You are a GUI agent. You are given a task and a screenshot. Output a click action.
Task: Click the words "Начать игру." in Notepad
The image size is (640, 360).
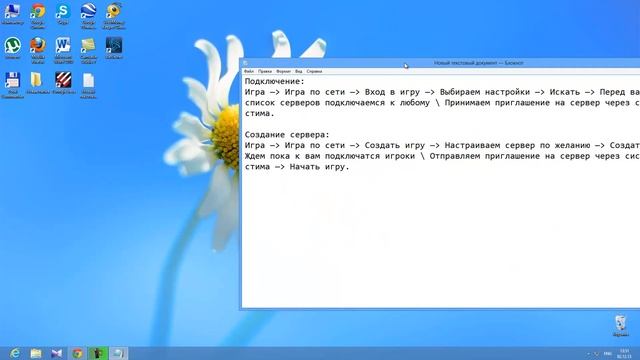320,167
